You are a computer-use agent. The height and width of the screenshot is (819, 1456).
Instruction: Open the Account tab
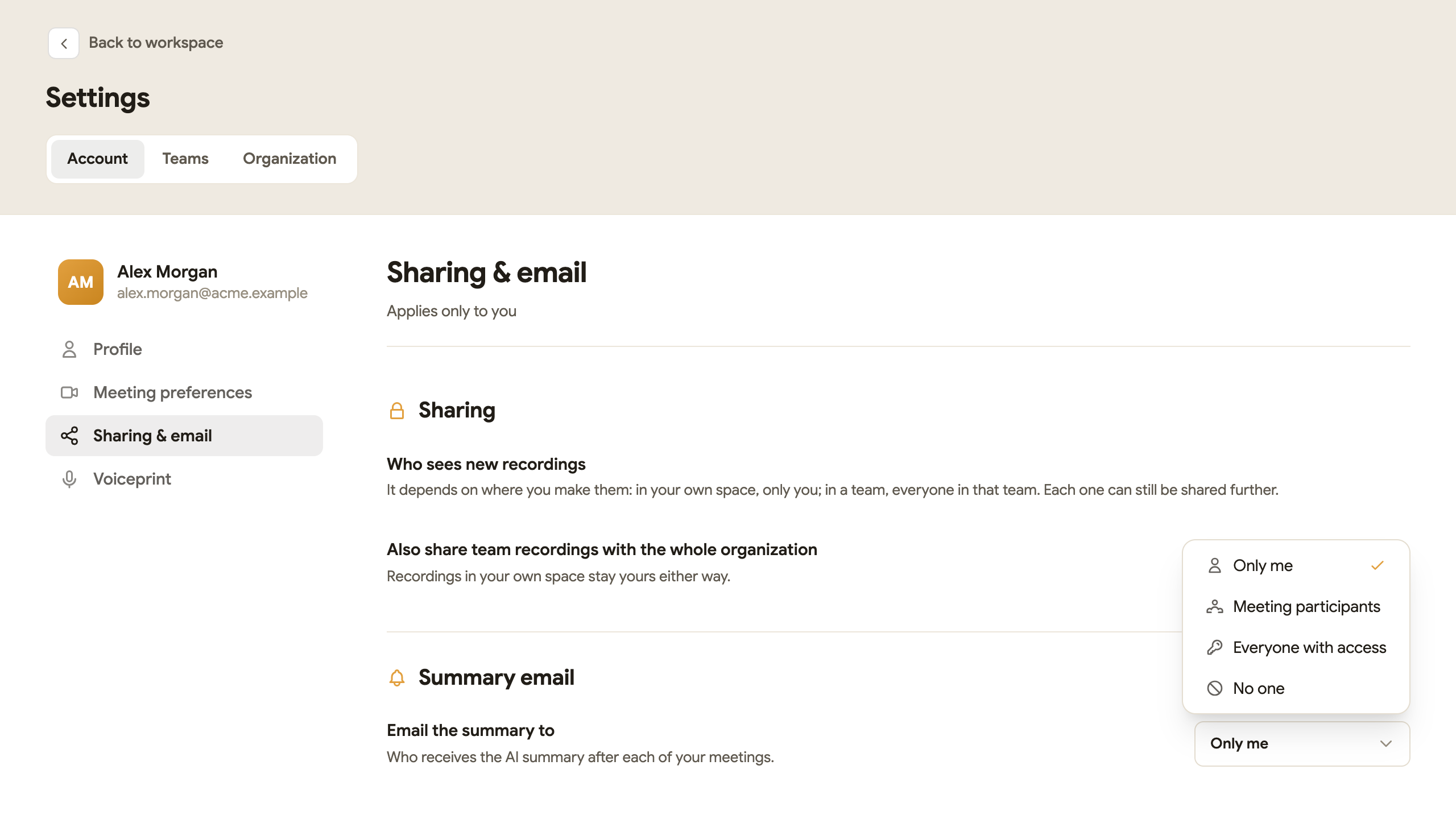point(98,159)
